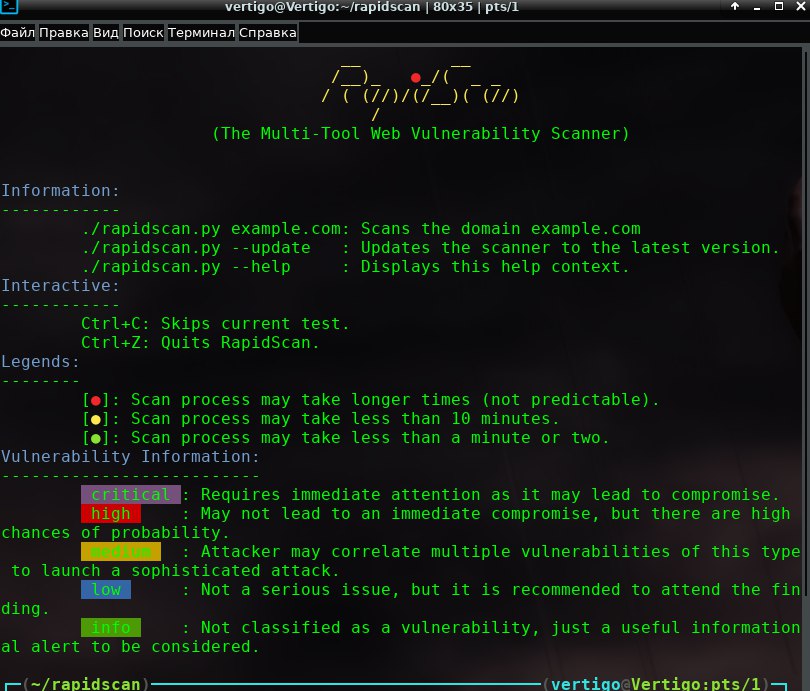Image resolution: width=810 pixels, height=691 pixels.
Task: Click the 'Interactive:' heading
Action: (60, 286)
